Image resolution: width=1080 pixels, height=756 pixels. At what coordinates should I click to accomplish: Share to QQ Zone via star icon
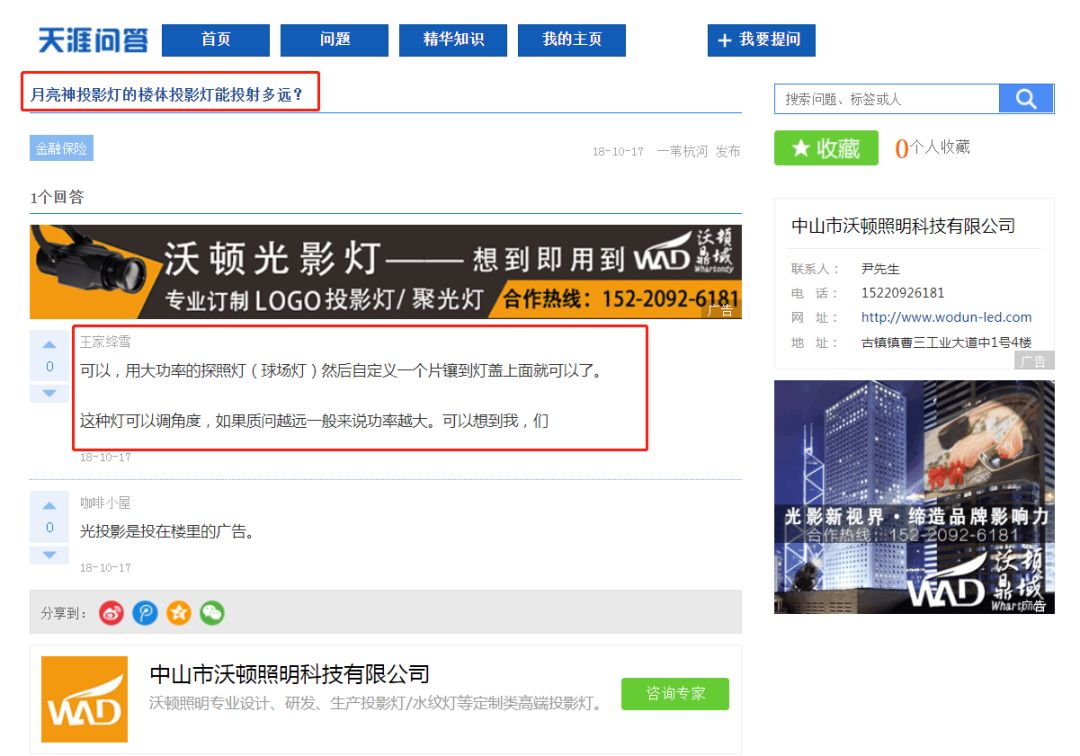[x=178, y=613]
